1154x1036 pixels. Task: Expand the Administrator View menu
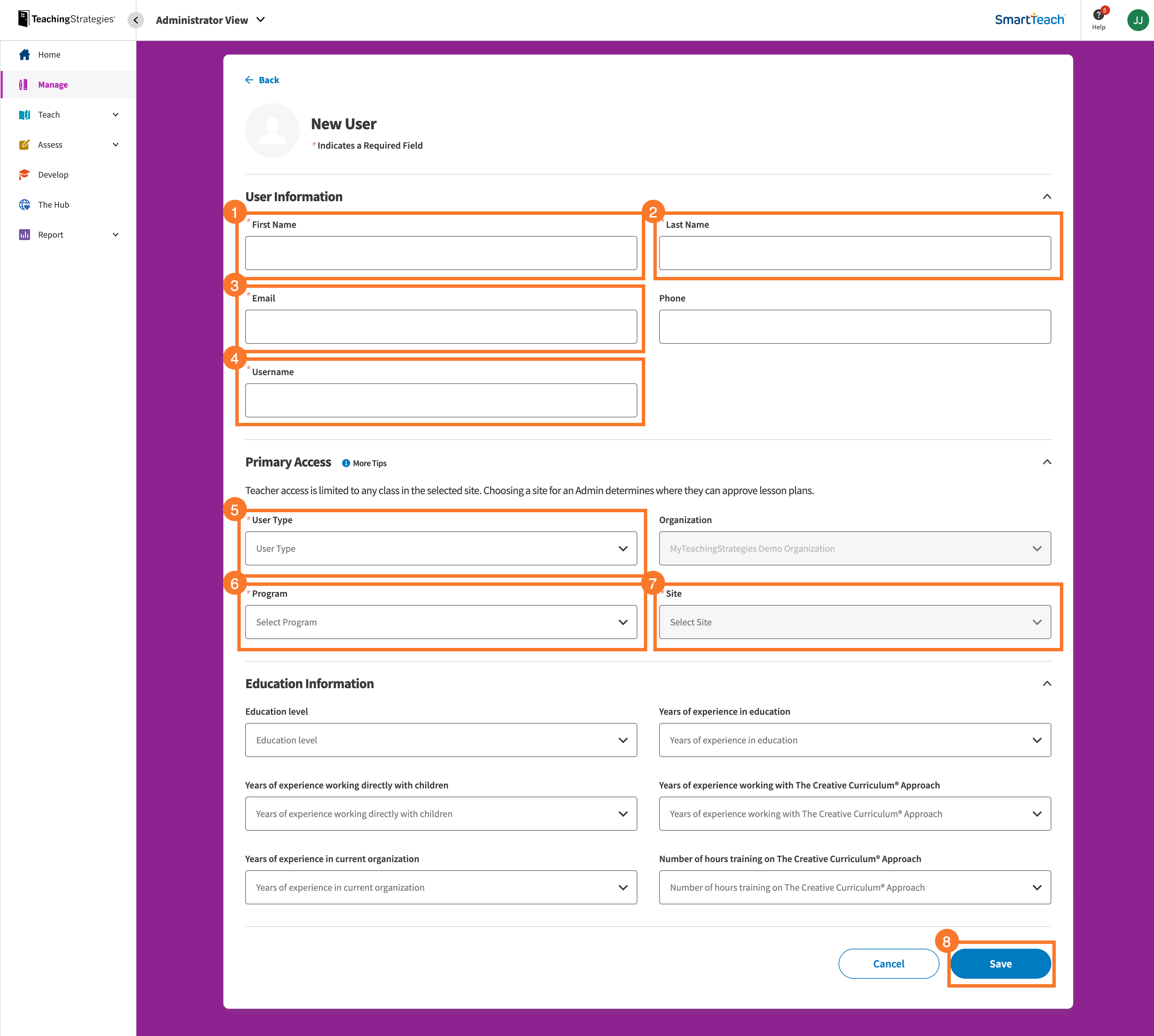pyautogui.click(x=261, y=19)
